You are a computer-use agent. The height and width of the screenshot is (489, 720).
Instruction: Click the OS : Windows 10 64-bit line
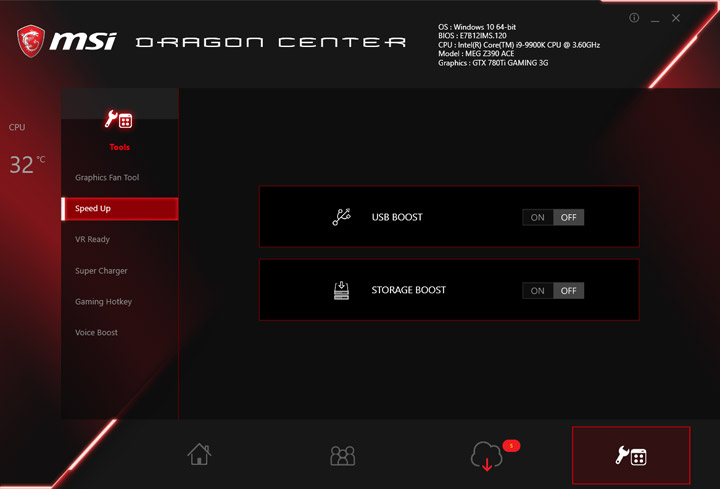pos(477,27)
